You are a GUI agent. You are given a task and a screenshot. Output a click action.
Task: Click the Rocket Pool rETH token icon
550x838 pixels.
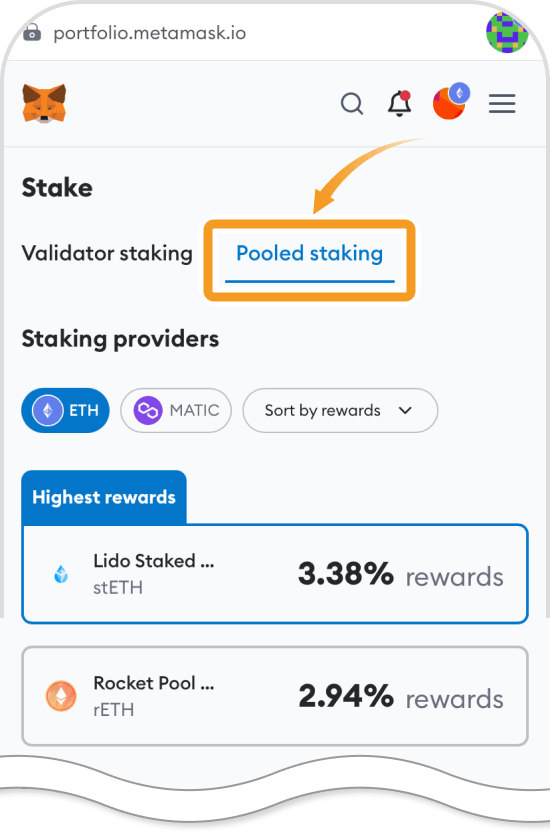point(61,696)
